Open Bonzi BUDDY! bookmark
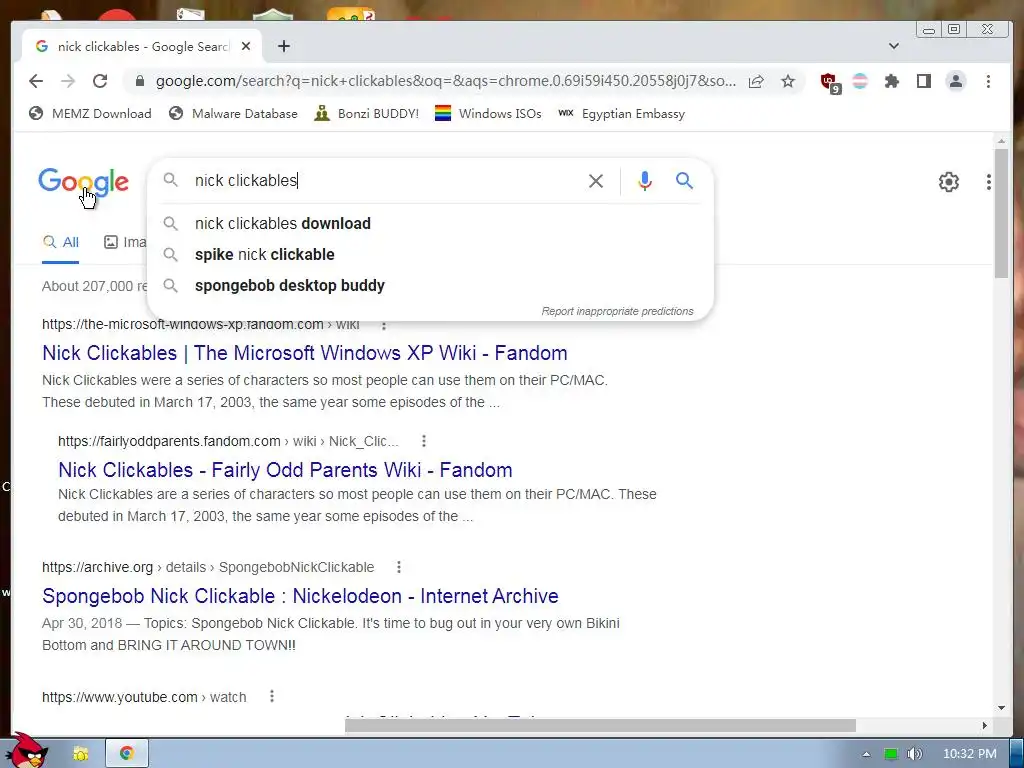 pos(366,114)
